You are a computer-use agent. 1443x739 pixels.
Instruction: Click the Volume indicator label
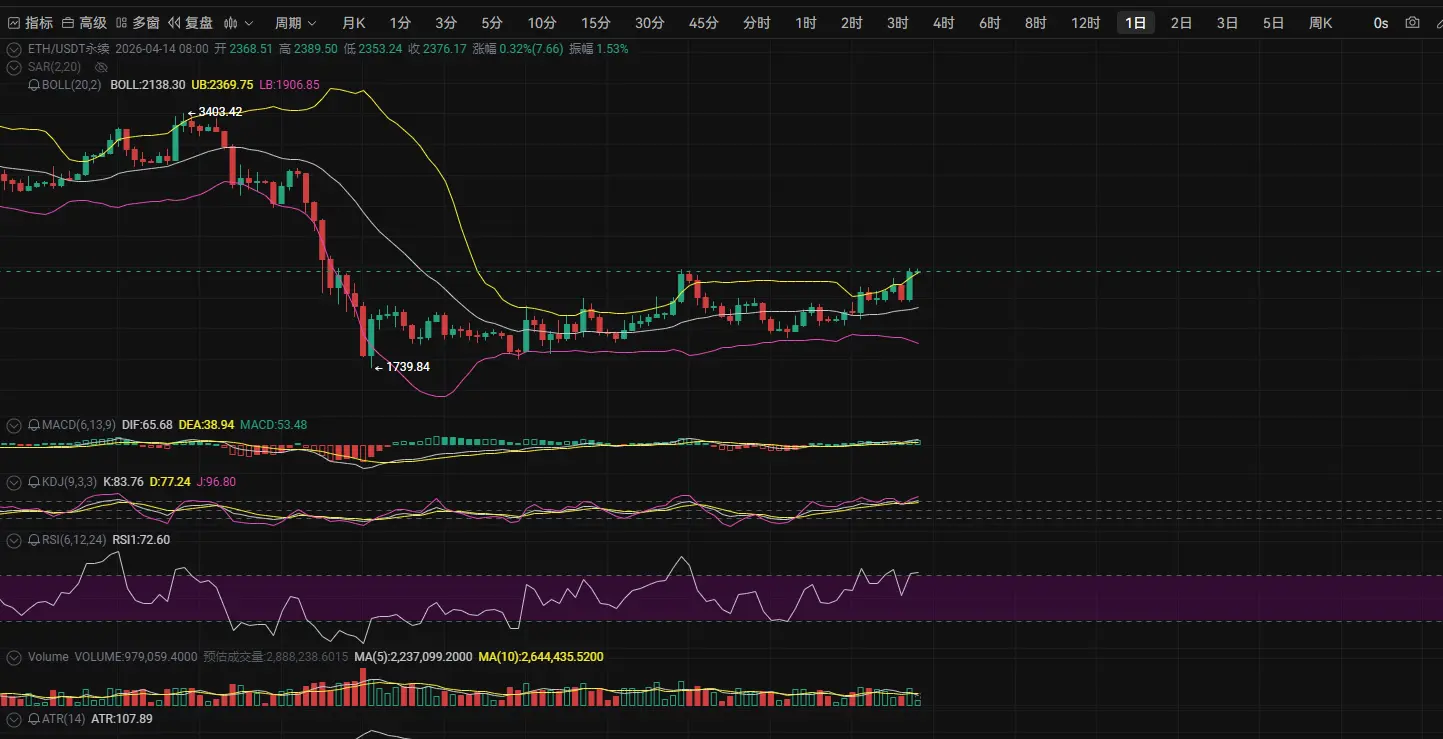click(48, 657)
